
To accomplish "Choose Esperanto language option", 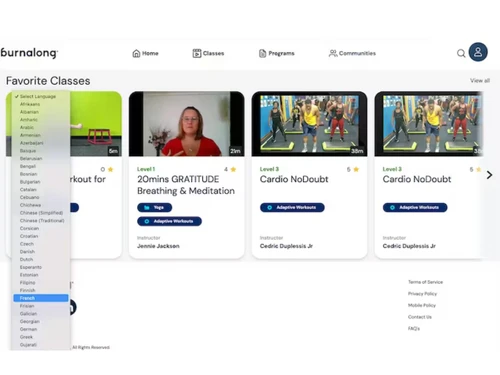I will [41, 267].
